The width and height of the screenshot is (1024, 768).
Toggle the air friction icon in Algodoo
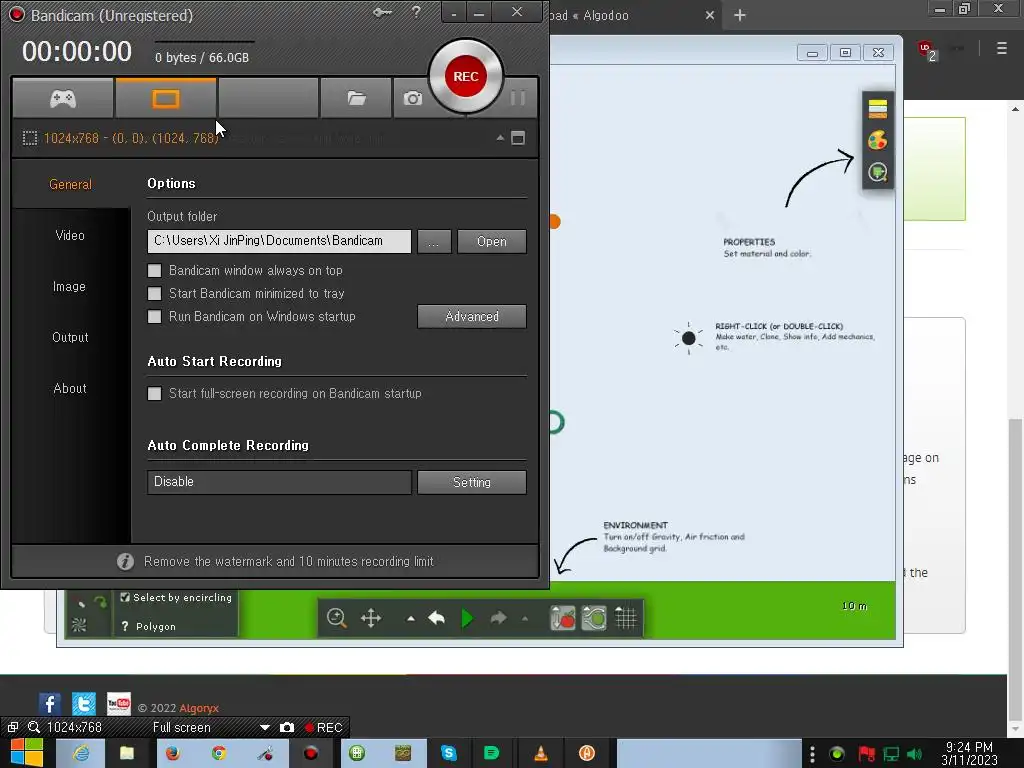tap(594, 618)
